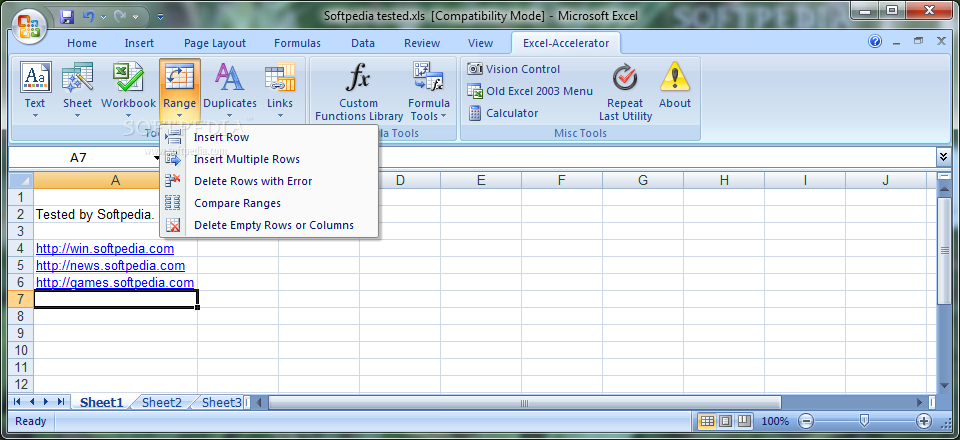960x440 pixels.
Task: Choose Delete Rows with Error
Action: pyautogui.click(x=269, y=181)
